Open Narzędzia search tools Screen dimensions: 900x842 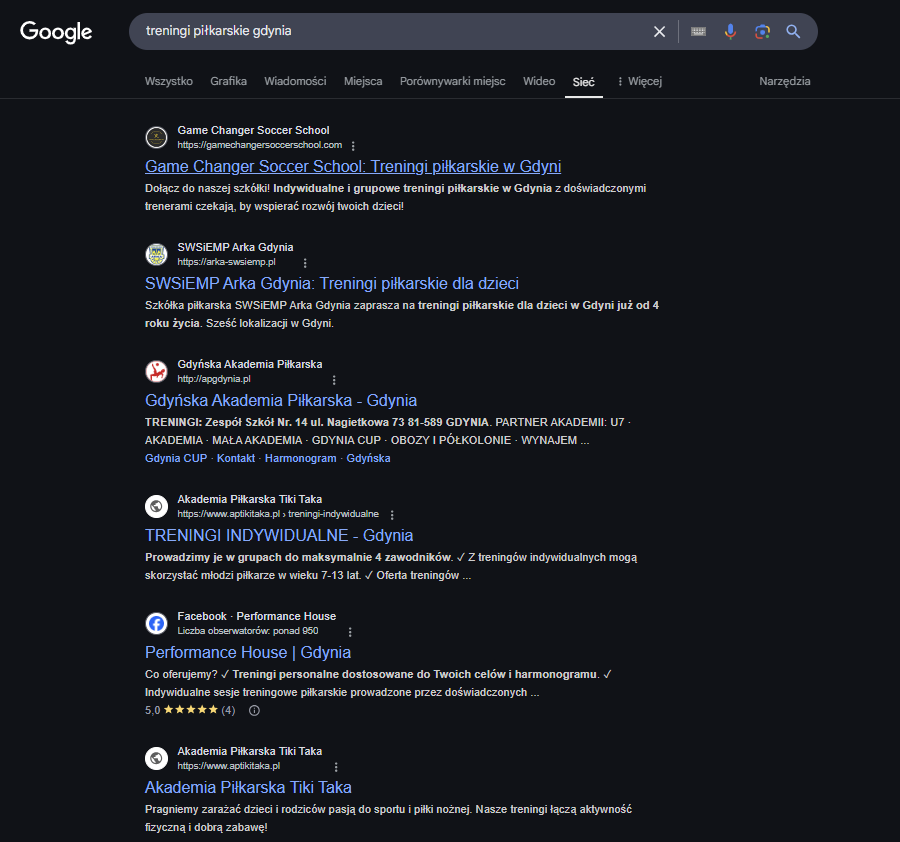coord(785,81)
